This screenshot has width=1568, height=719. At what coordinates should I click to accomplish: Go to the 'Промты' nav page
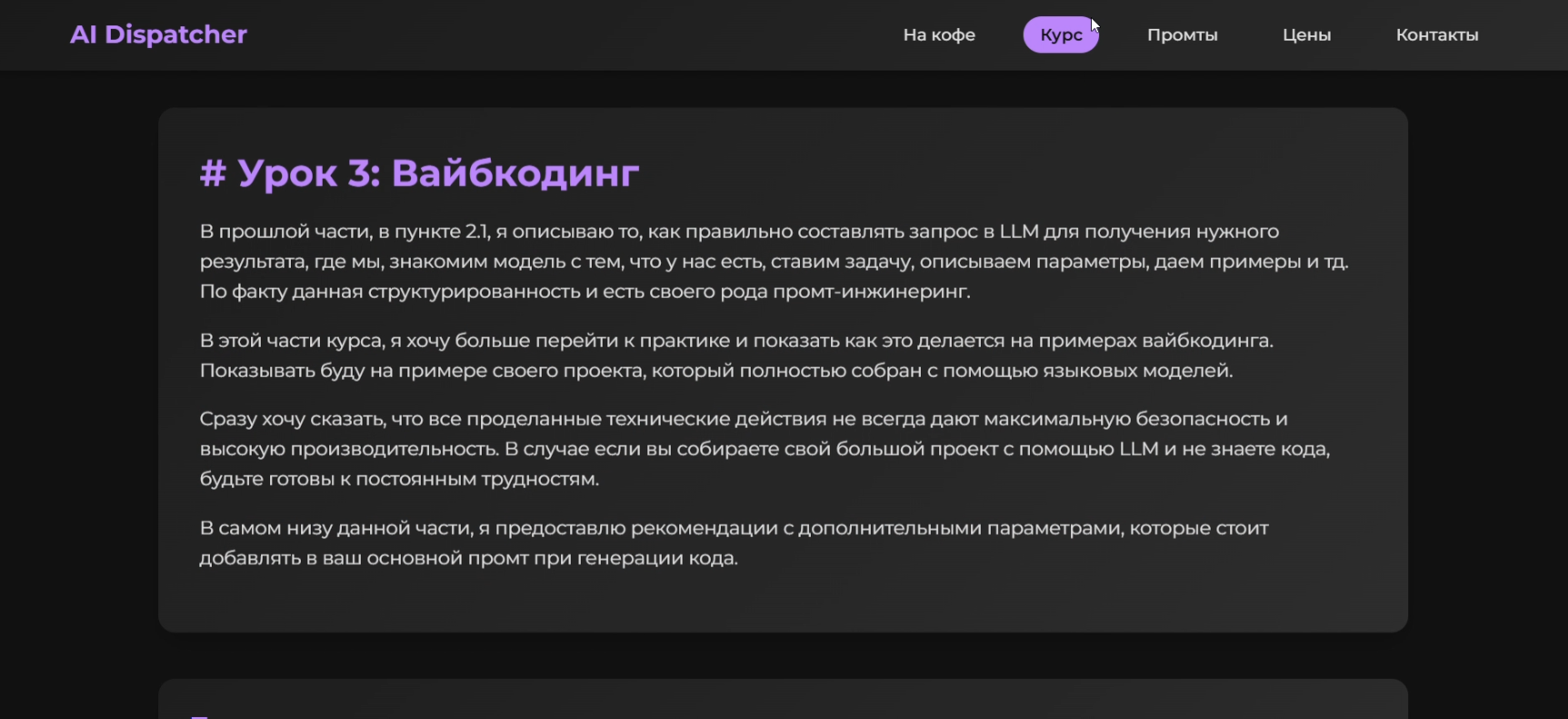1182,35
